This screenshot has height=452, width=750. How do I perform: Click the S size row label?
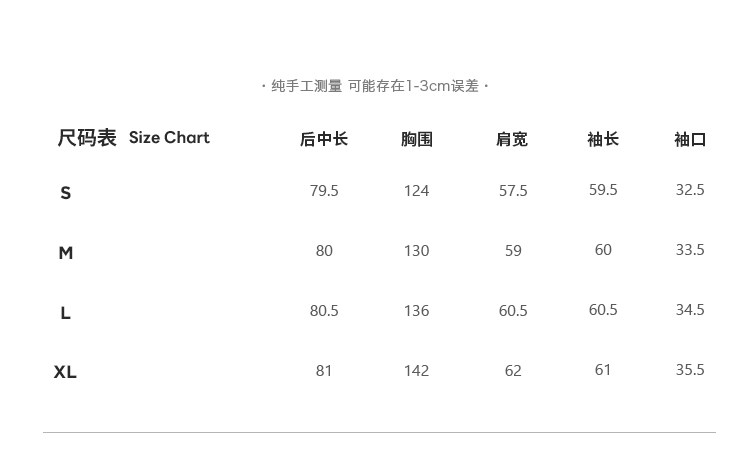tap(66, 193)
